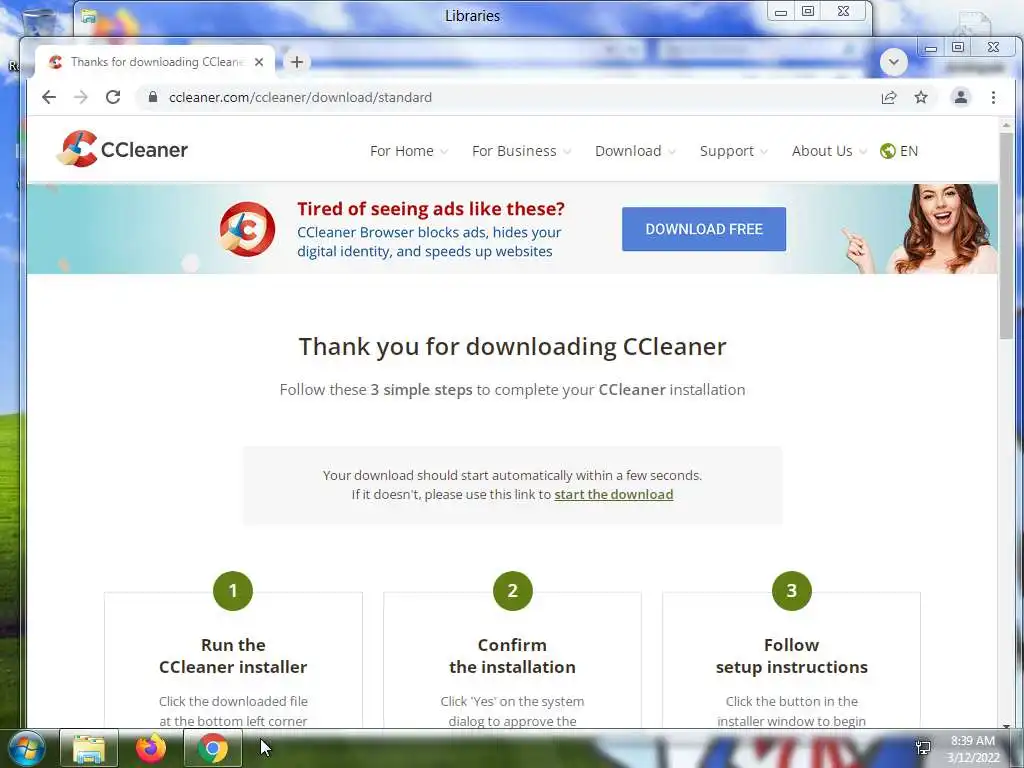Open the taskbar clock and date
Screen dimensions: 1024x768
(x=973, y=748)
